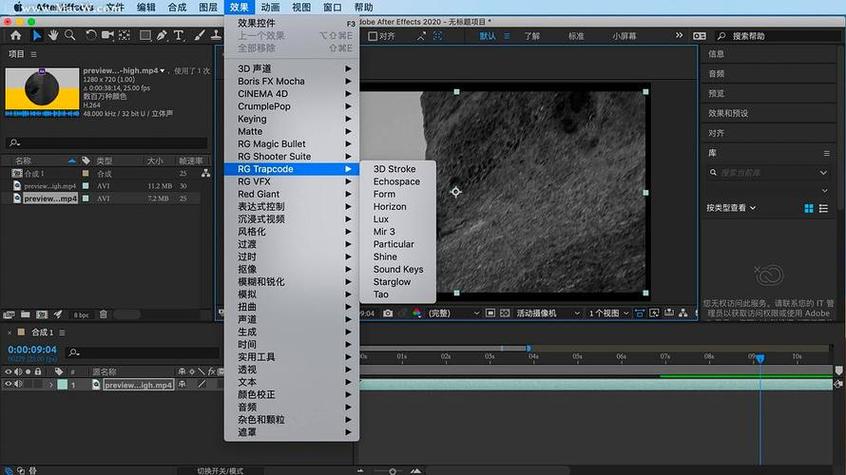
Task: Click the label color swatch of layer 1
Action: point(63,385)
